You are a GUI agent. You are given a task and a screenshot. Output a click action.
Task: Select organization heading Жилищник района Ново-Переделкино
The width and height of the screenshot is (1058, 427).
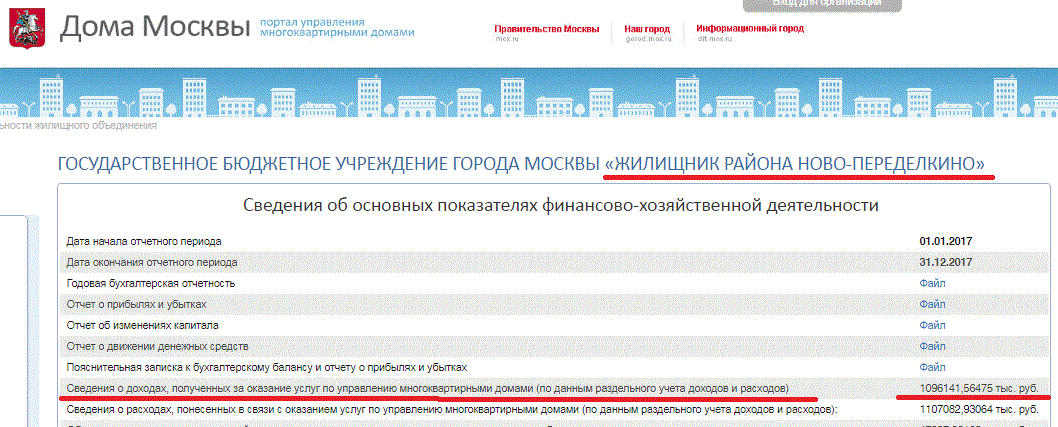click(x=522, y=164)
